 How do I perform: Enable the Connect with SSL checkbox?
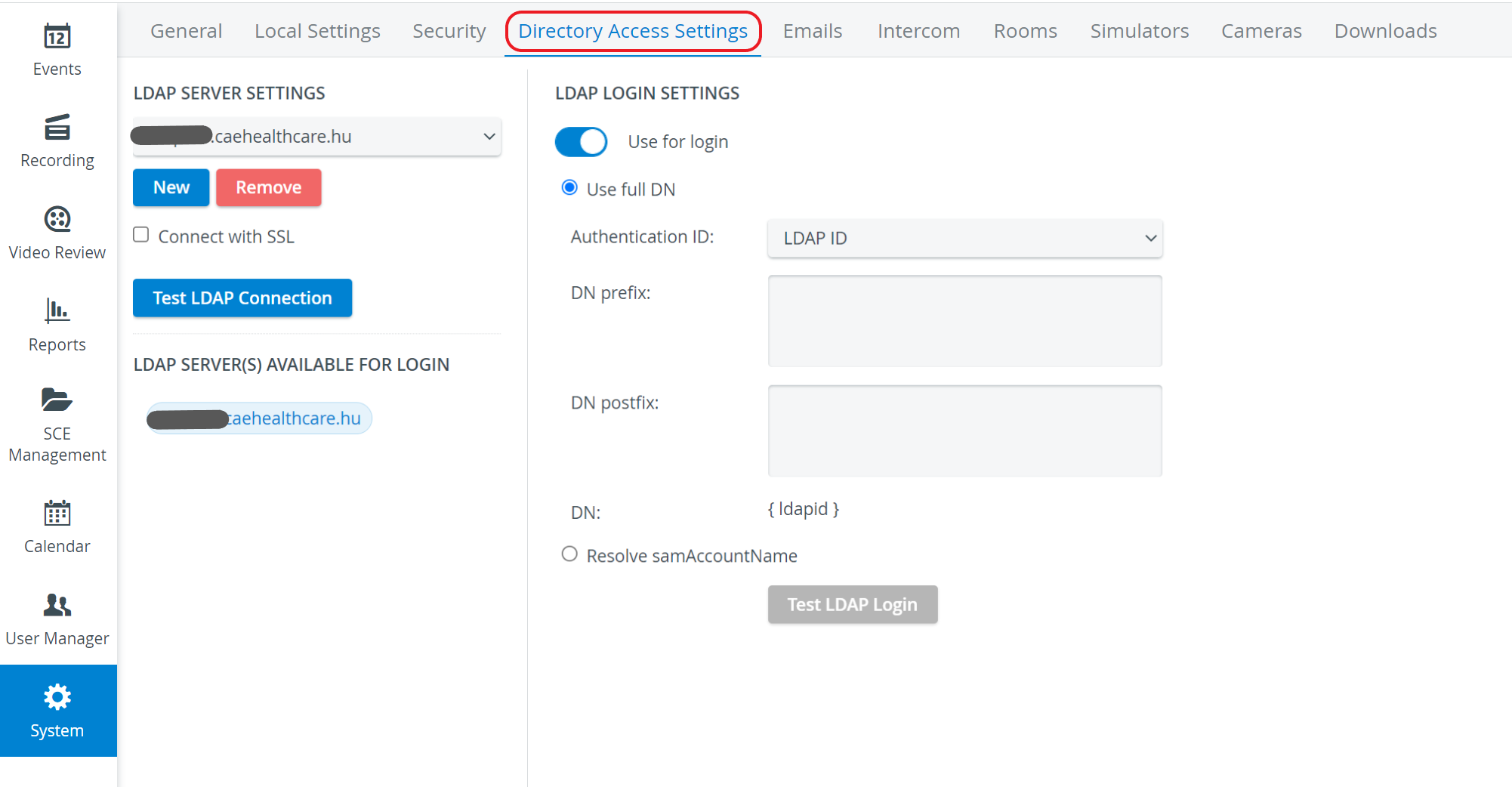point(141,235)
